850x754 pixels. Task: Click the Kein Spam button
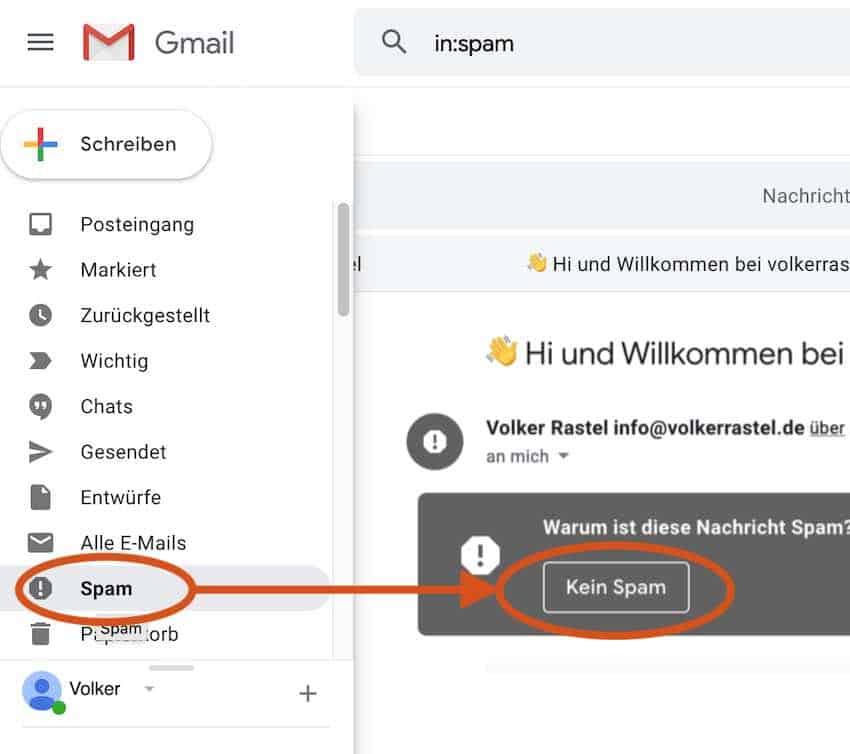[616, 587]
